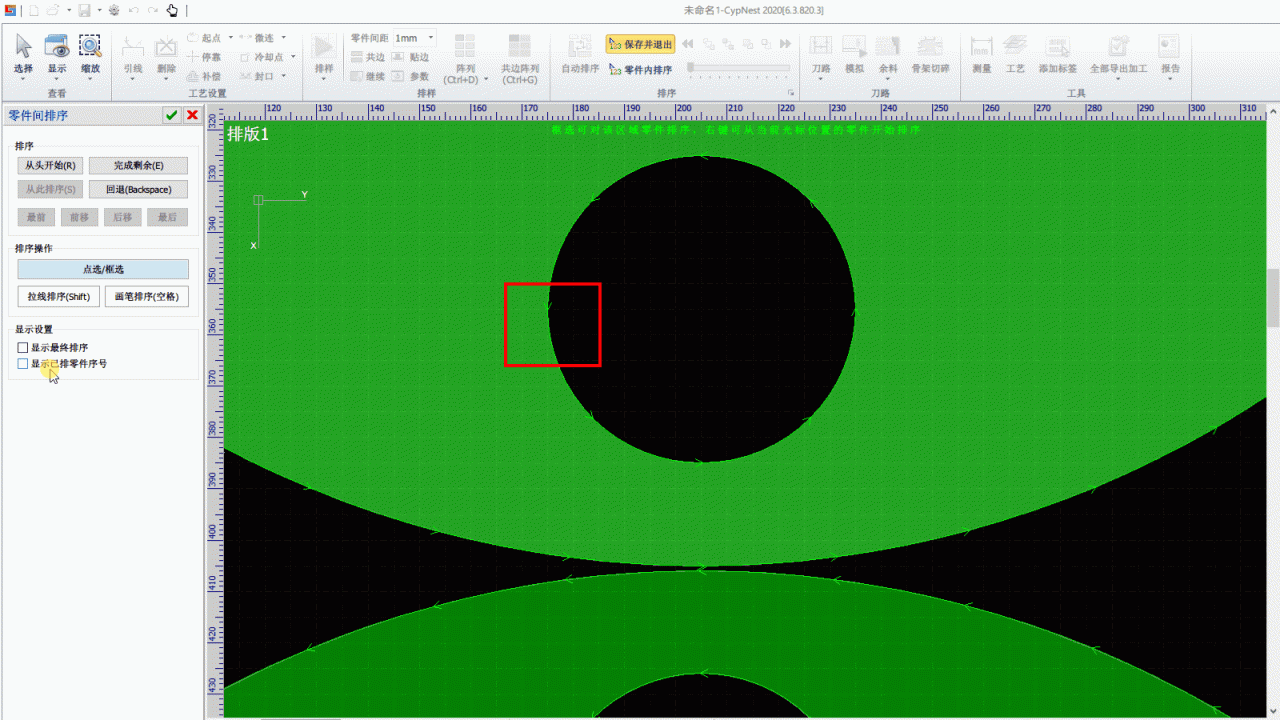This screenshot has height=720, width=1280.
Task: Open the 排序 group dialog launcher
Action: point(792,93)
